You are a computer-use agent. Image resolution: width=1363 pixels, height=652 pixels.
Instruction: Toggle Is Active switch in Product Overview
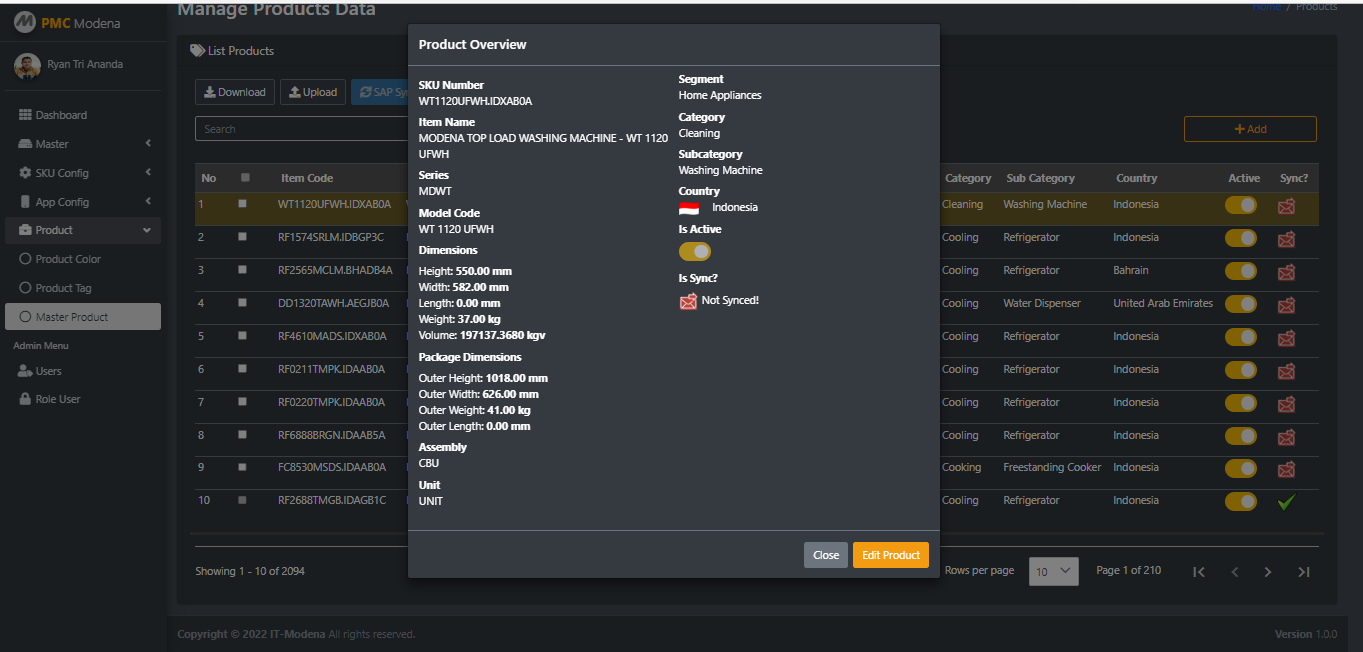(x=695, y=251)
